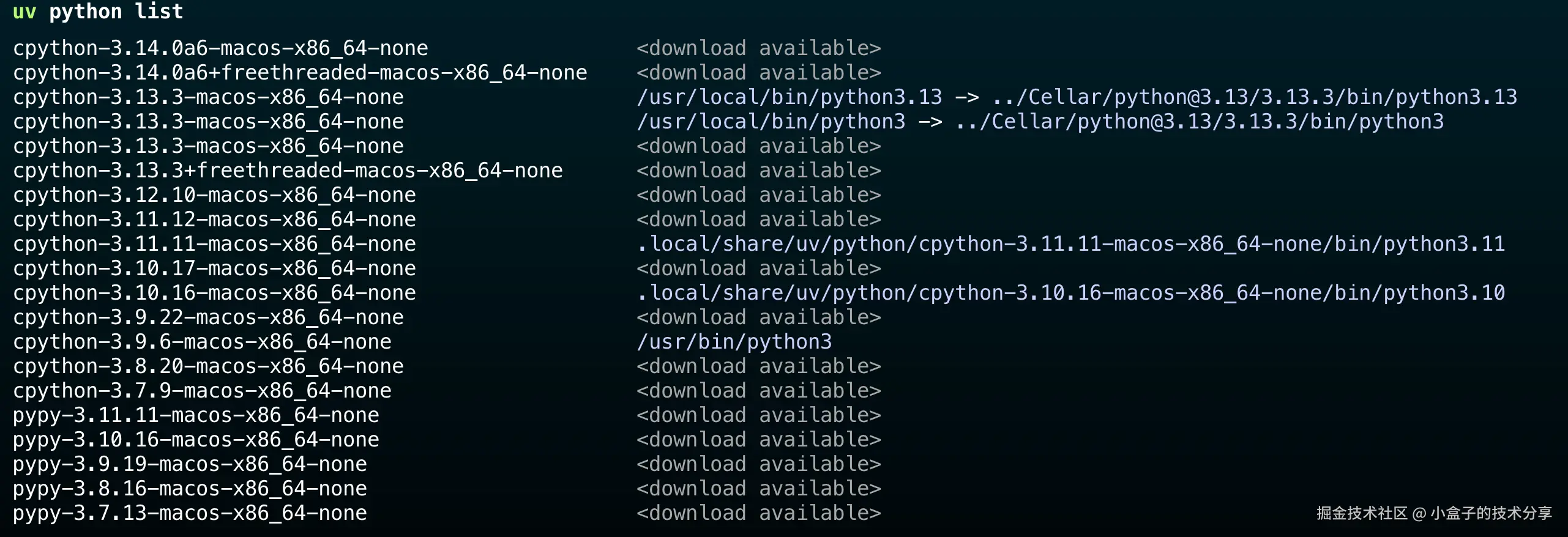Click cpython-3.11.12-macos-x86_64-none entry
This screenshot has height=537, width=1568.
tap(214, 220)
